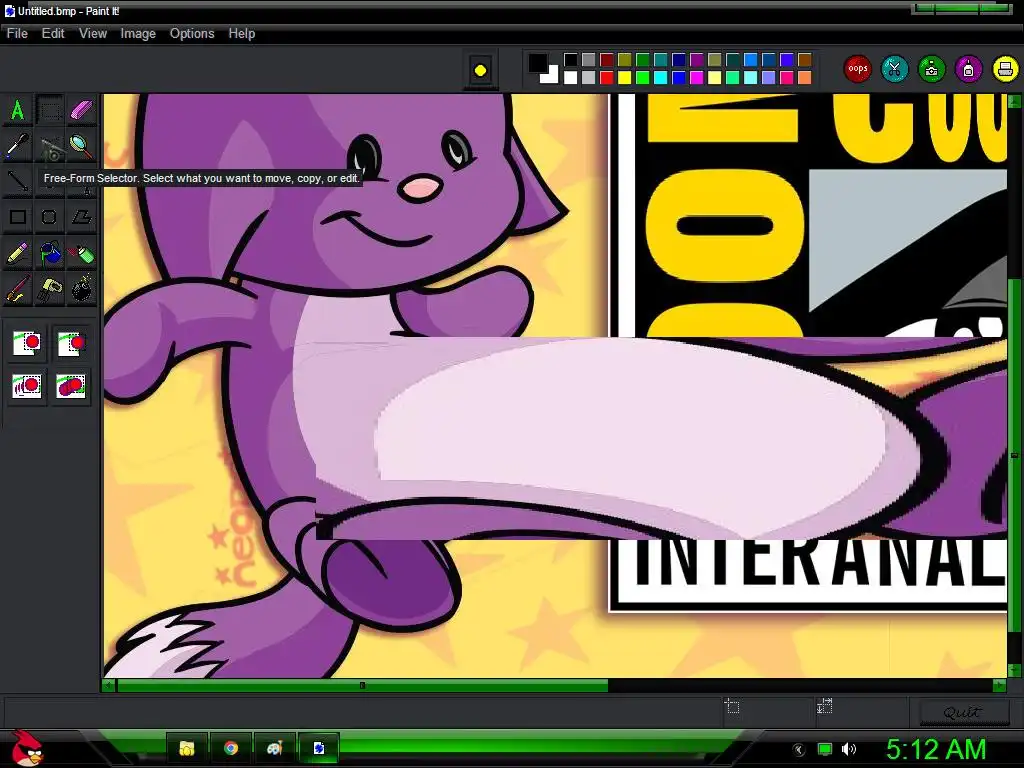Open the View menu
This screenshot has height=768, width=1024.
pos(93,33)
